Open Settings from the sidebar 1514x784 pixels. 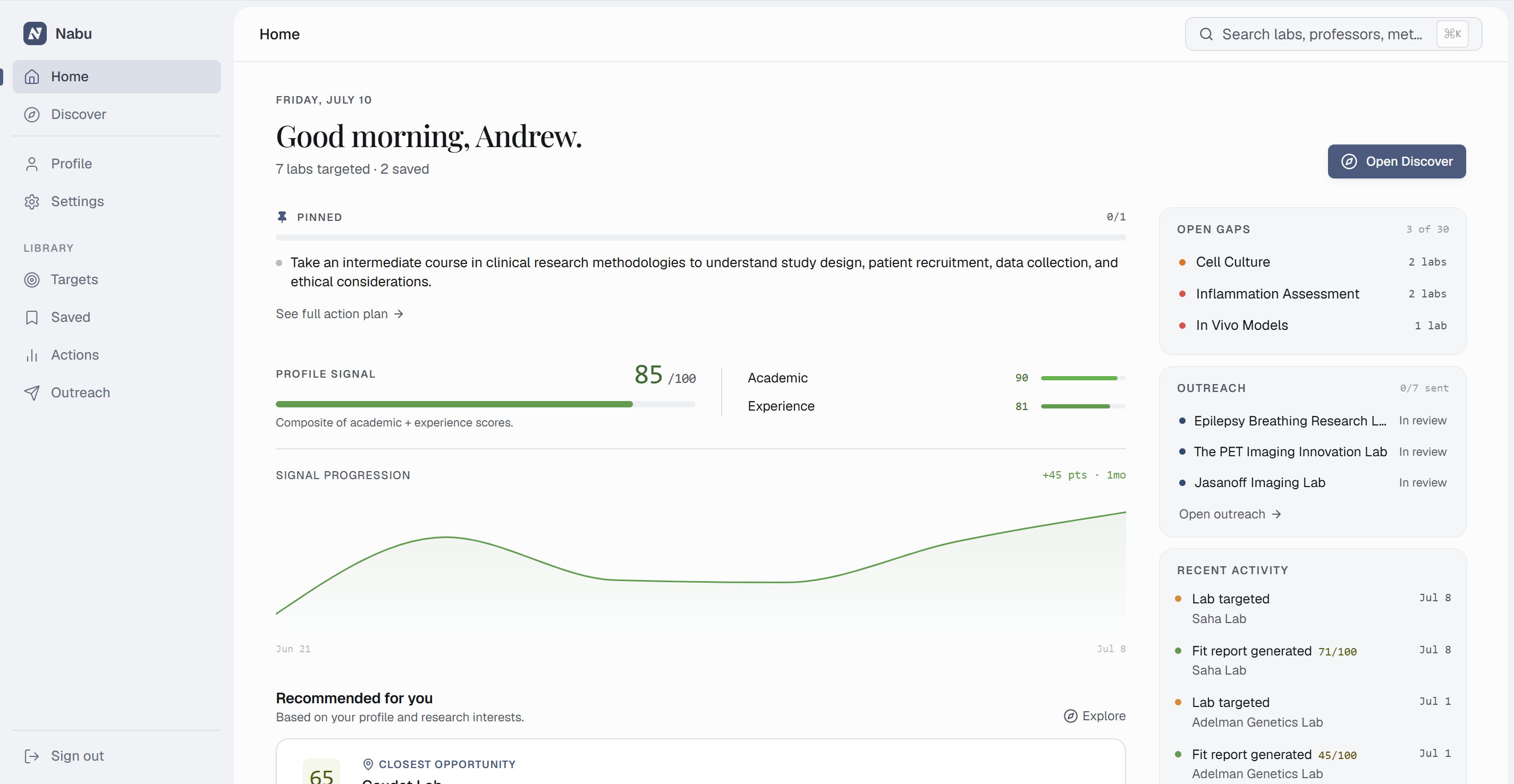[116, 201]
